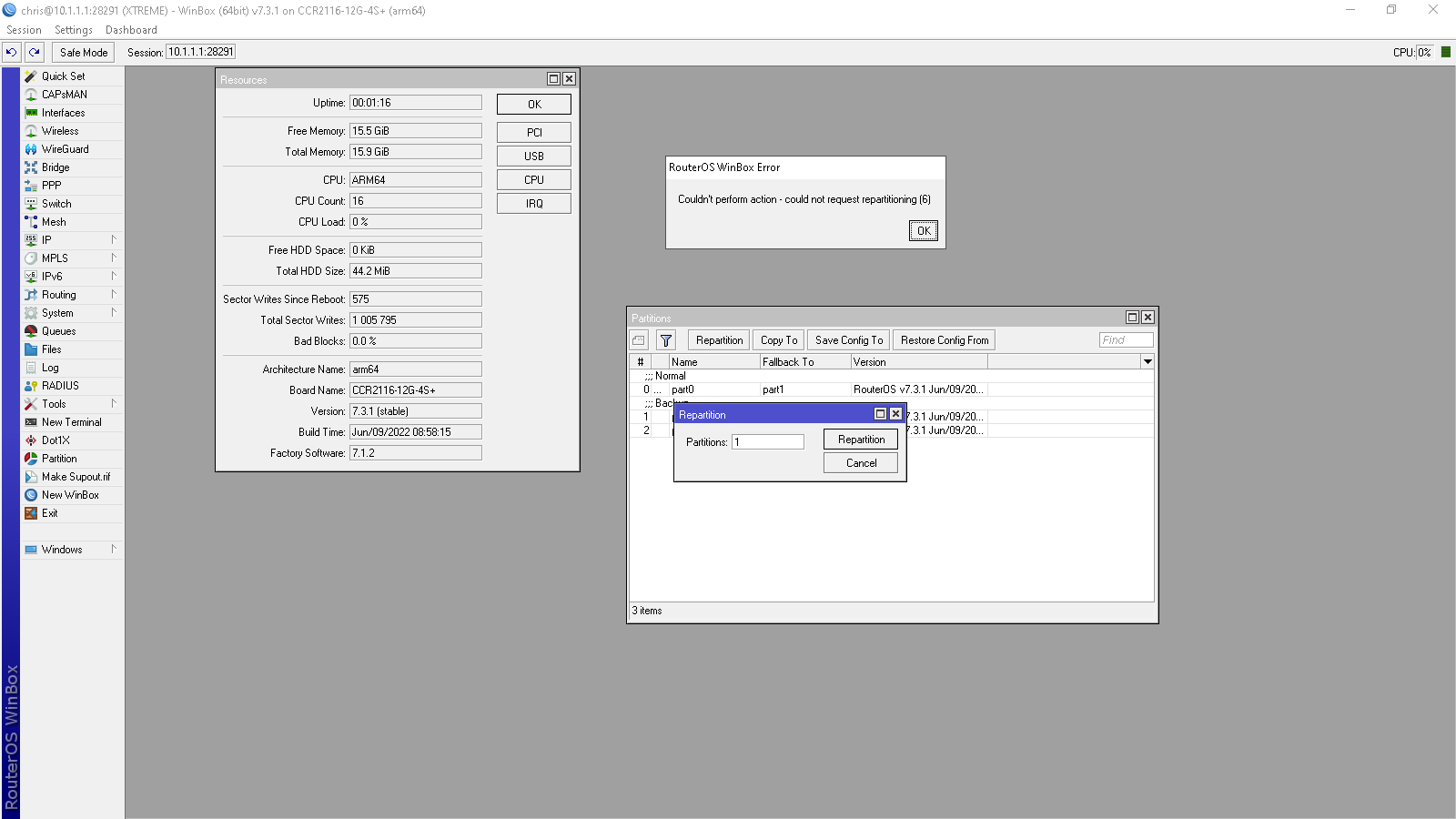Click Partitions count input field
1456x819 pixels.
coord(768,442)
